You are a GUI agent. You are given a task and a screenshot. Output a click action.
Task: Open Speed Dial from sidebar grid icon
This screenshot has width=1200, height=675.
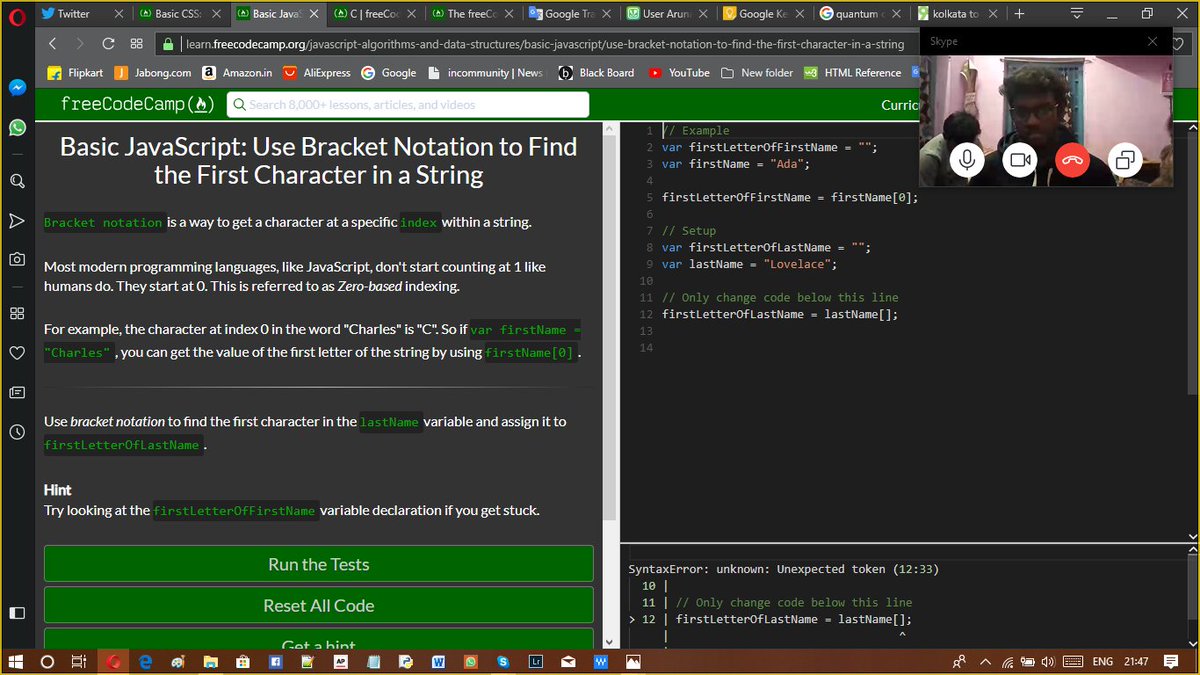[17, 313]
